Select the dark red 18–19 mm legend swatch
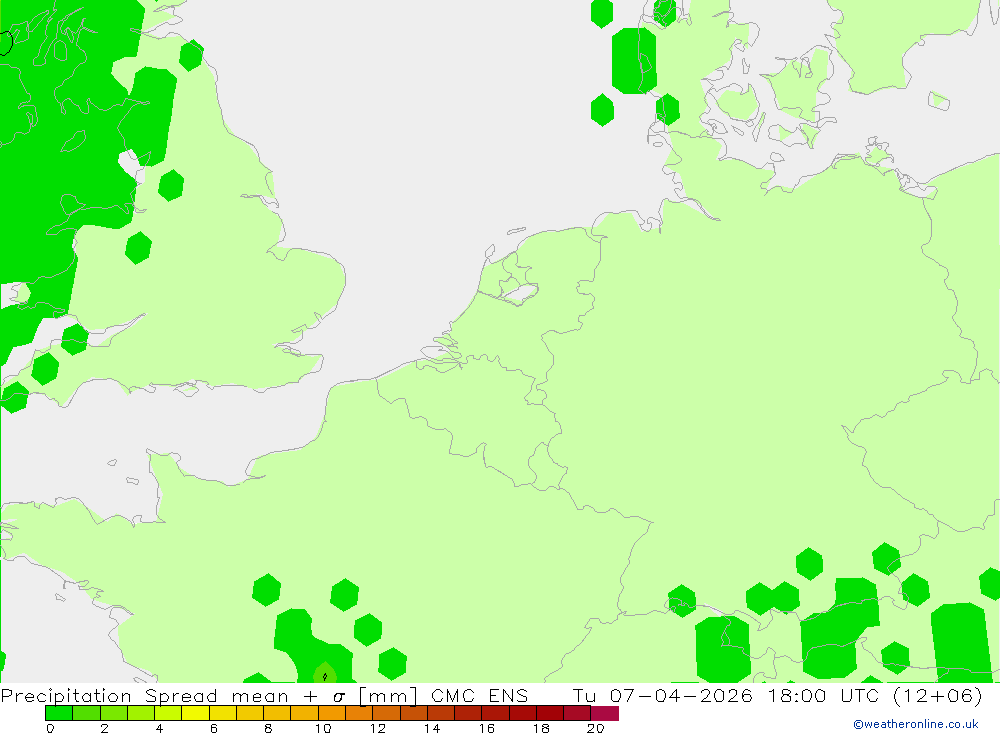This screenshot has width=1000, height=733. tap(550, 713)
